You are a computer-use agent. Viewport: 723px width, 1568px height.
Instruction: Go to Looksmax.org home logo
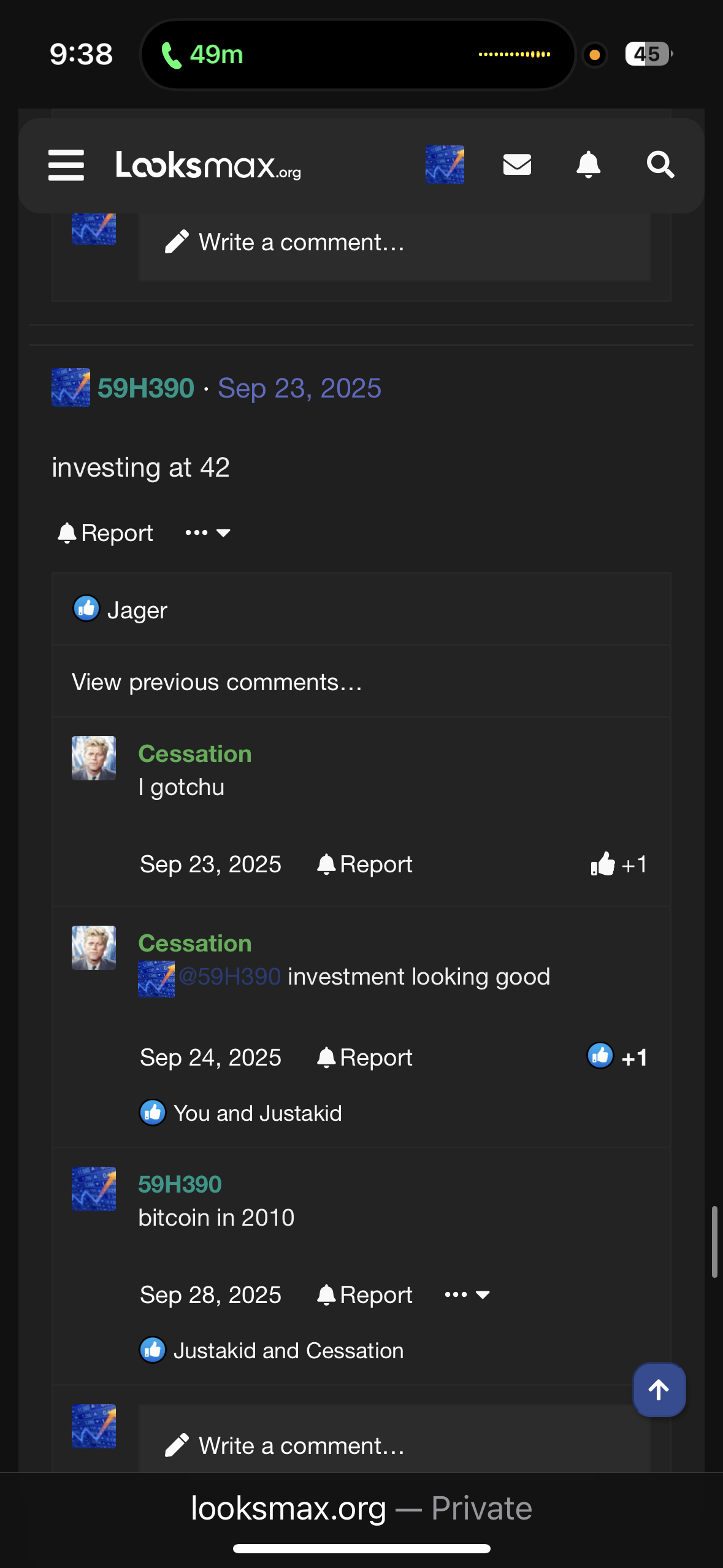[x=208, y=165]
